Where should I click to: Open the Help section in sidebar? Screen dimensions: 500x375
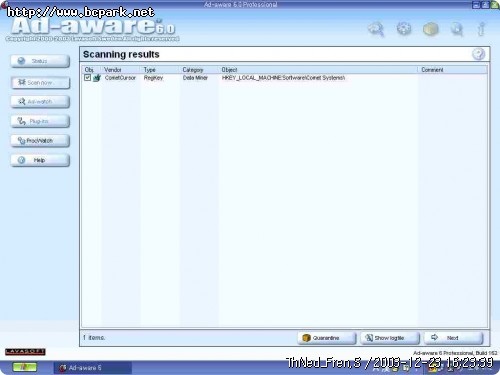coord(40,160)
